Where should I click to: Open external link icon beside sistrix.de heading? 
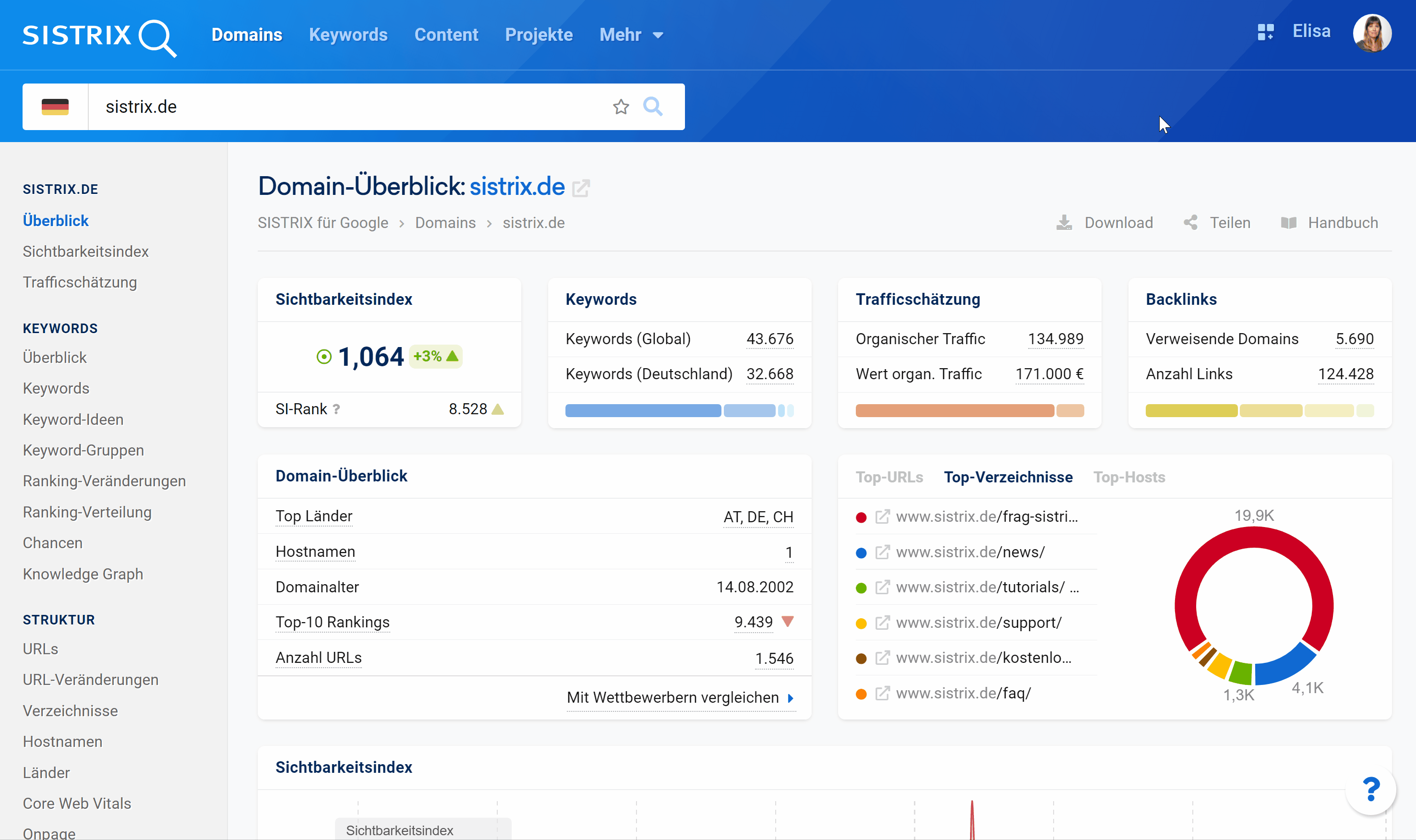pyautogui.click(x=581, y=187)
